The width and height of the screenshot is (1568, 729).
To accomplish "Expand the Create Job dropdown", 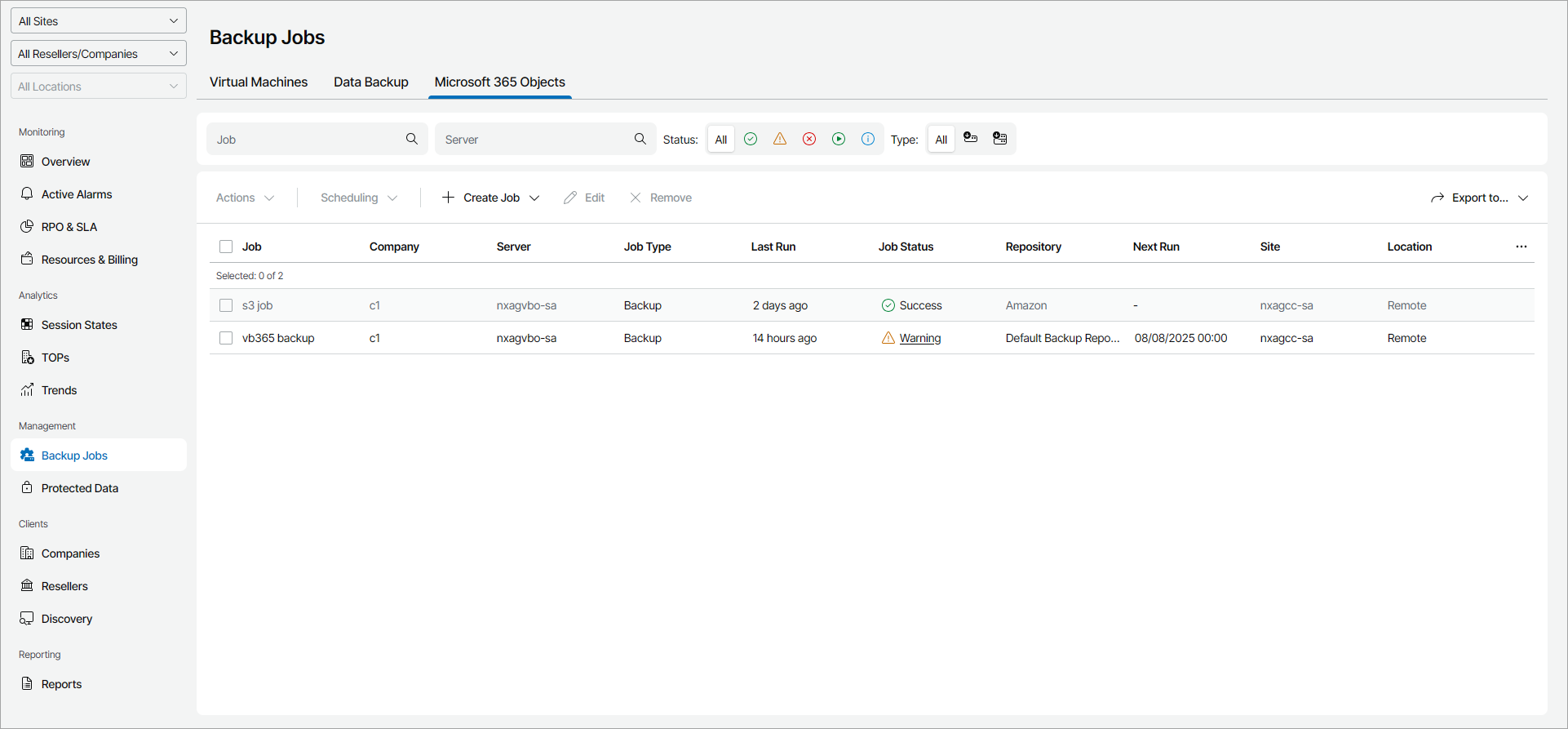I will tap(490, 198).
